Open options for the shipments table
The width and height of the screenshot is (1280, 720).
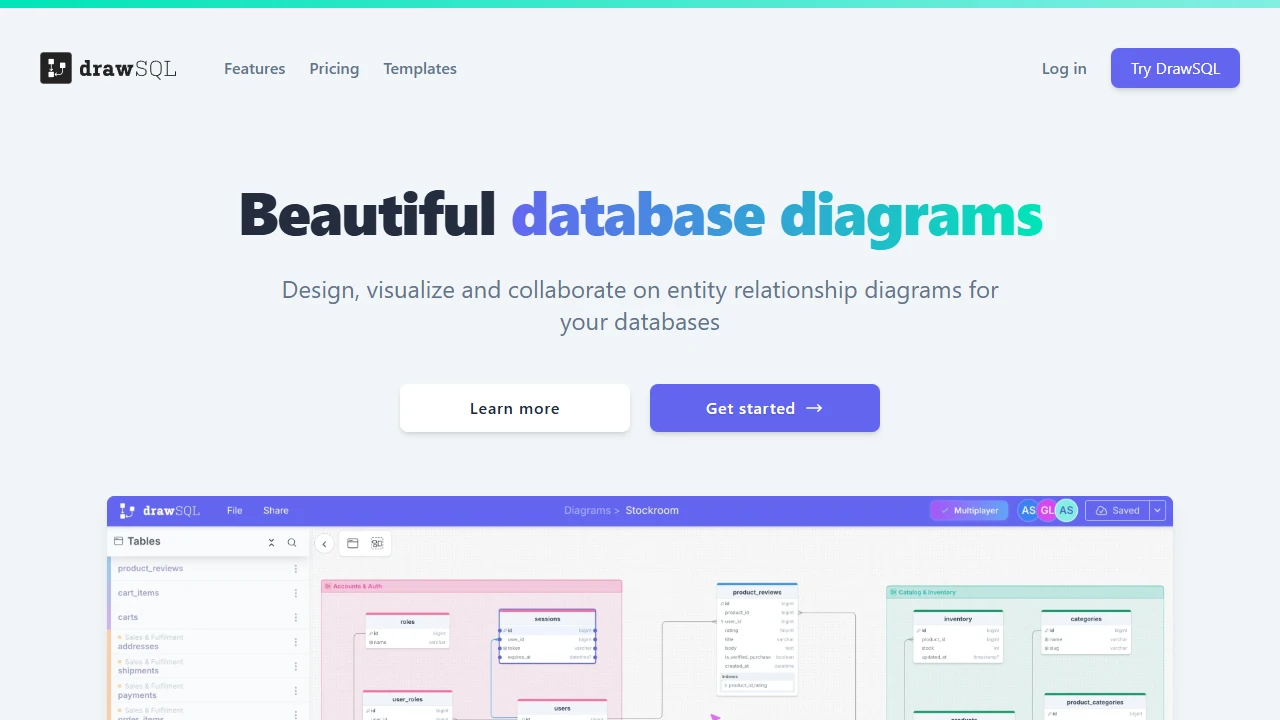pyautogui.click(x=295, y=666)
